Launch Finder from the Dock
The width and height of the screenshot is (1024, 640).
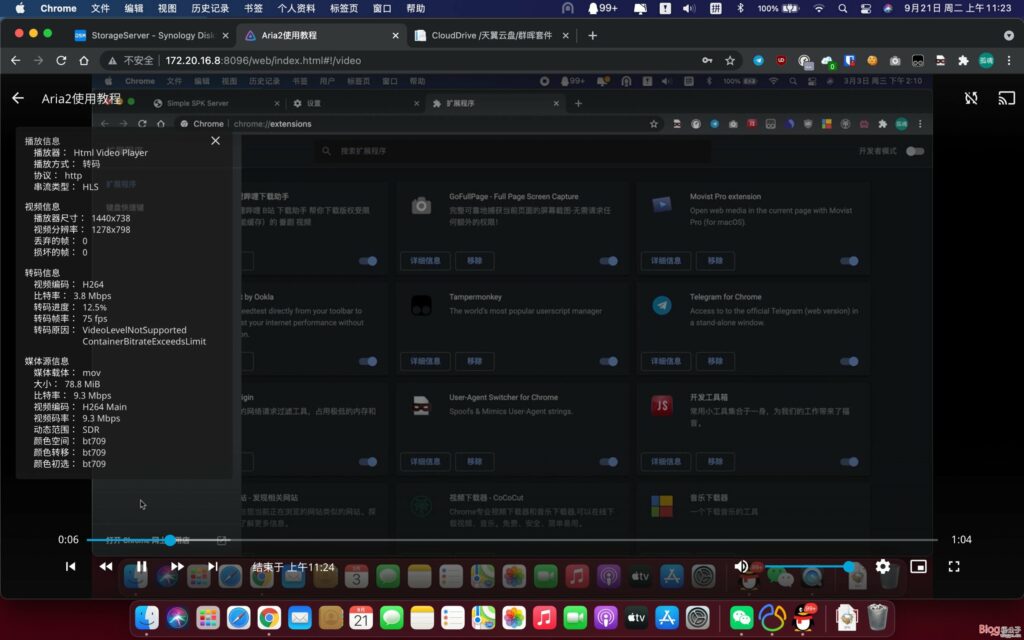(146, 617)
